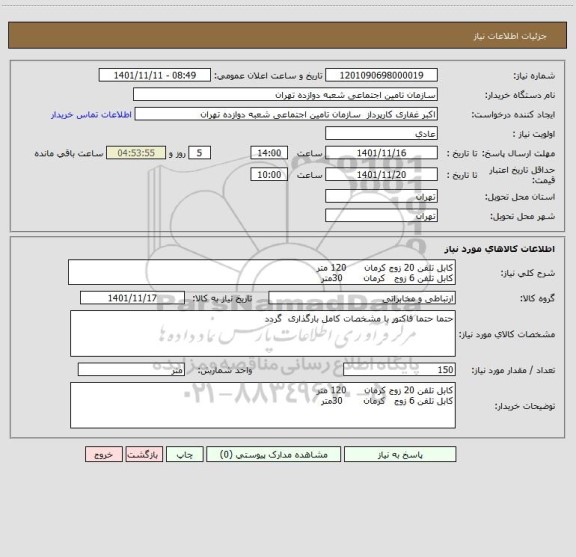This screenshot has width=576, height=557.
Task: Click the گروه کالا label
Action: pos(537,298)
